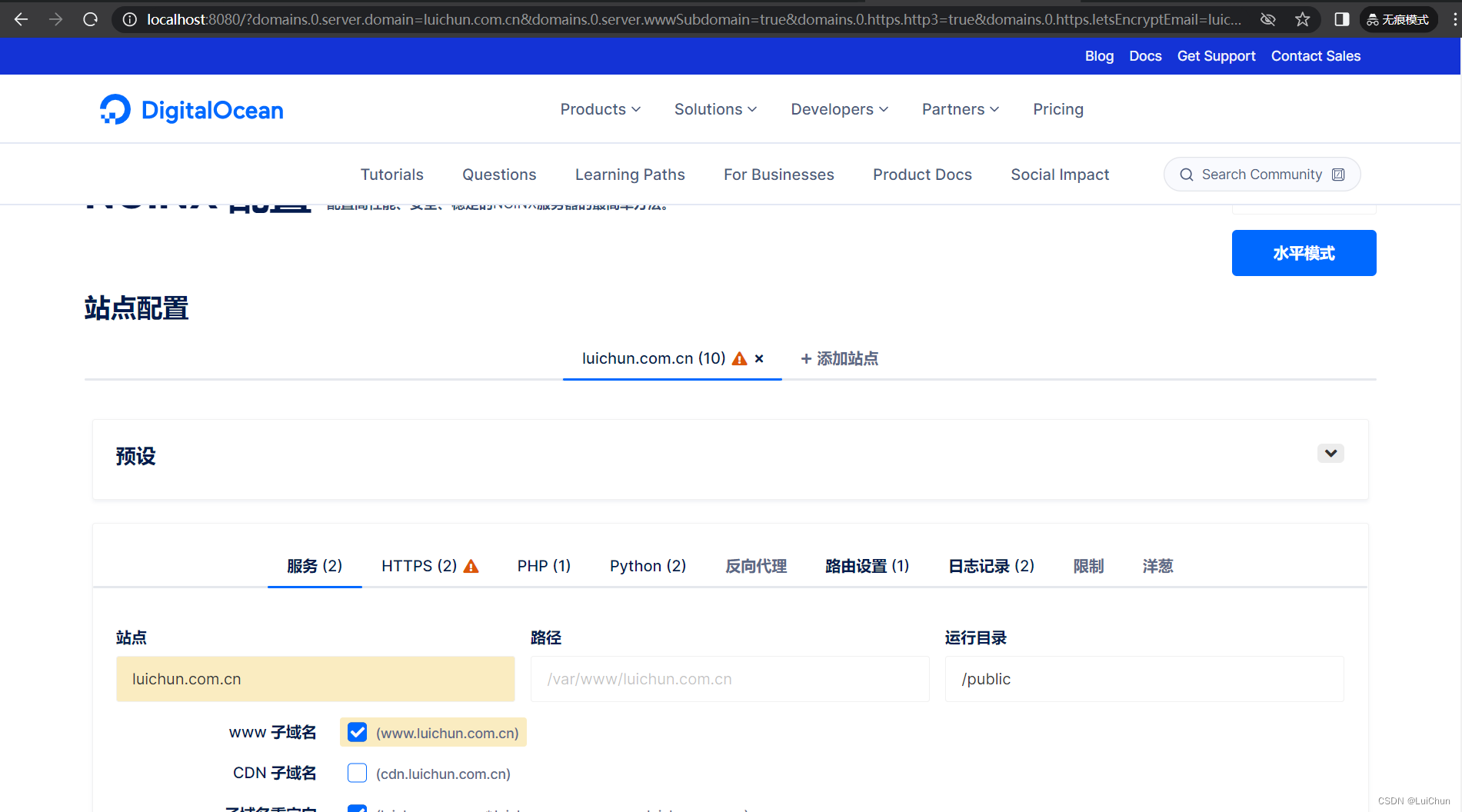The height and width of the screenshot is (812, 1462).
Task: Click the 路径 path input field
Action: pyautogui.click(x=730, y=679)
